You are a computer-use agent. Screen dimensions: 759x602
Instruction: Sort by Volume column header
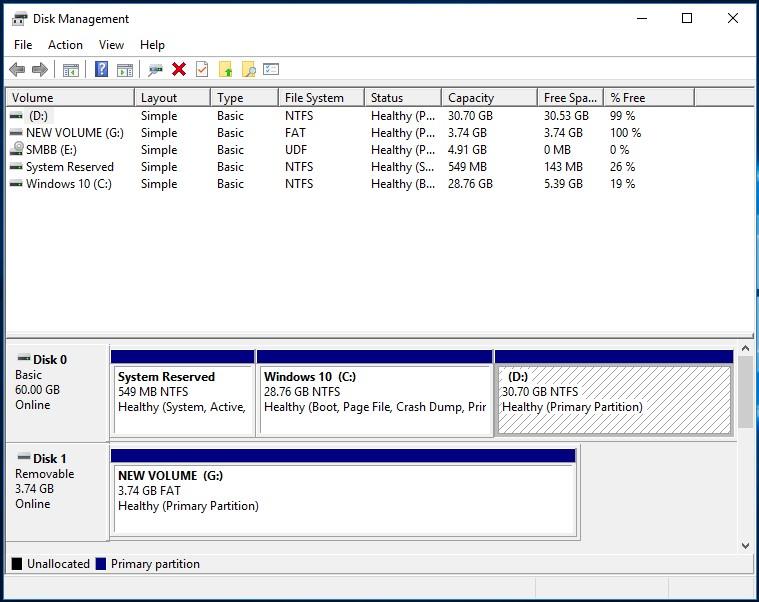coord(70,98)
